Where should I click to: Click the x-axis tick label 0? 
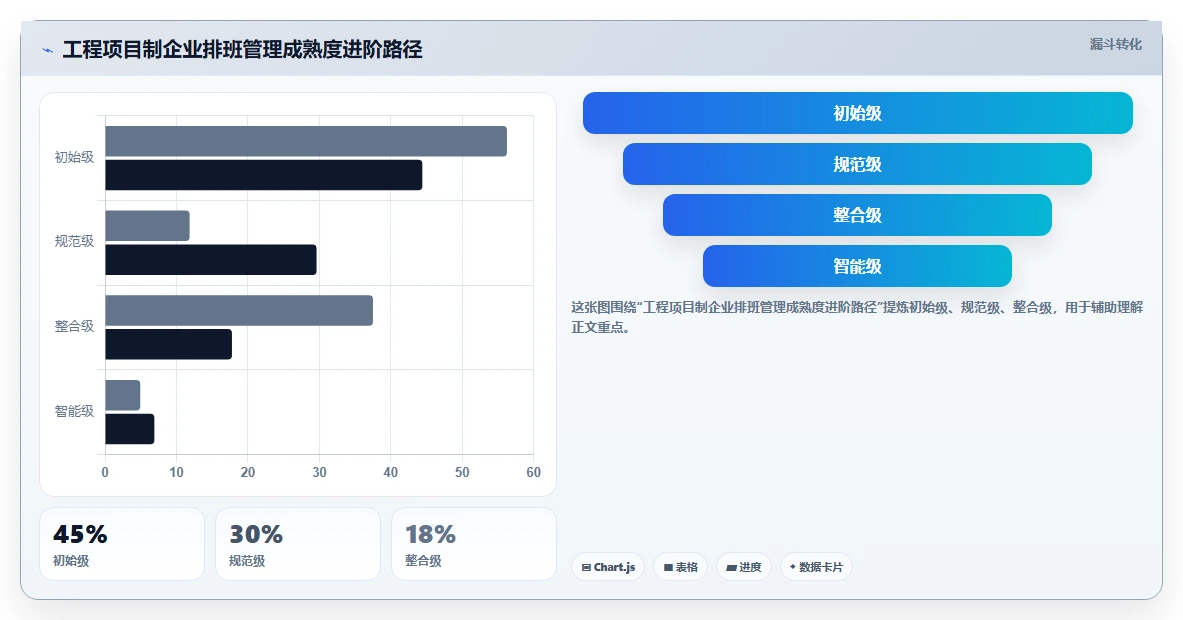(x=105, y=472)
